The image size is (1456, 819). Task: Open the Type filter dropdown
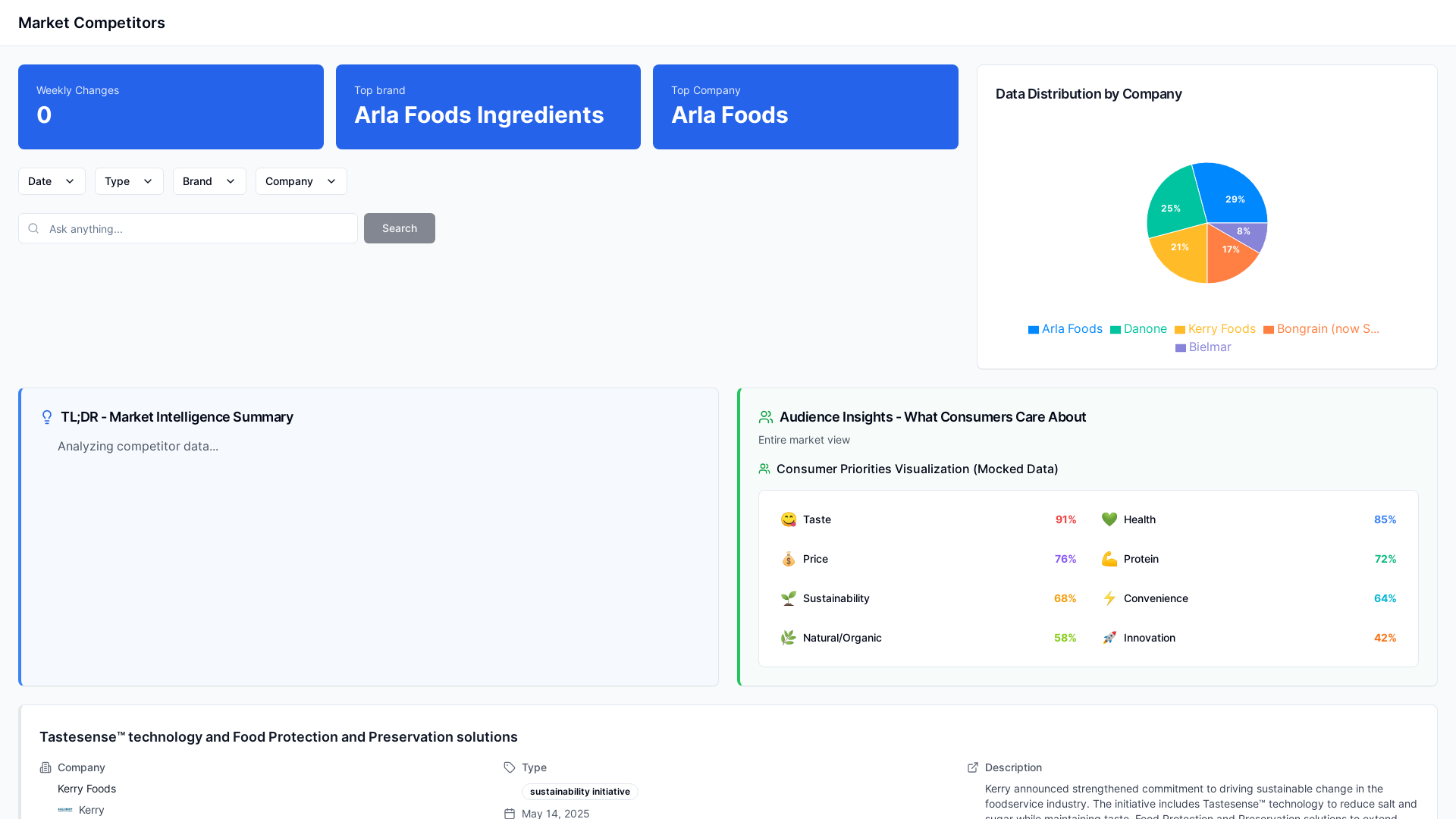(x=129, y=181)
